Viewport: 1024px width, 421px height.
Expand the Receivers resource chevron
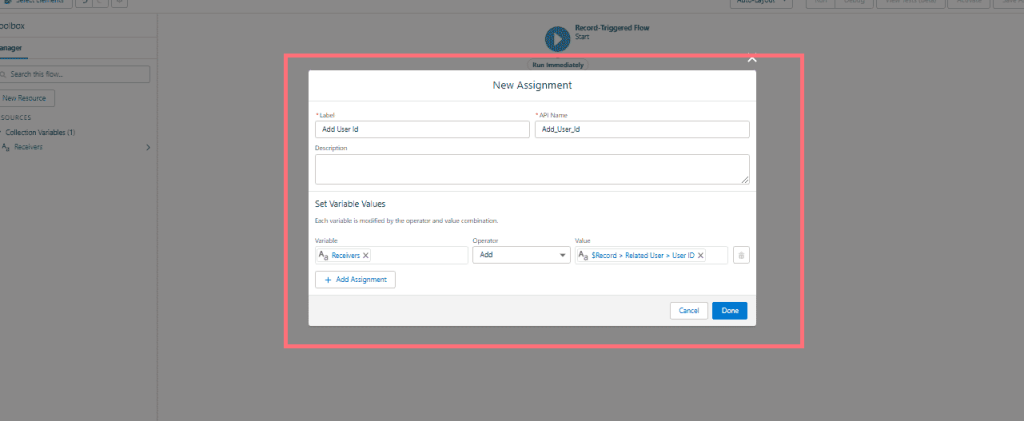pyautogui.click(x=148, y=147)
